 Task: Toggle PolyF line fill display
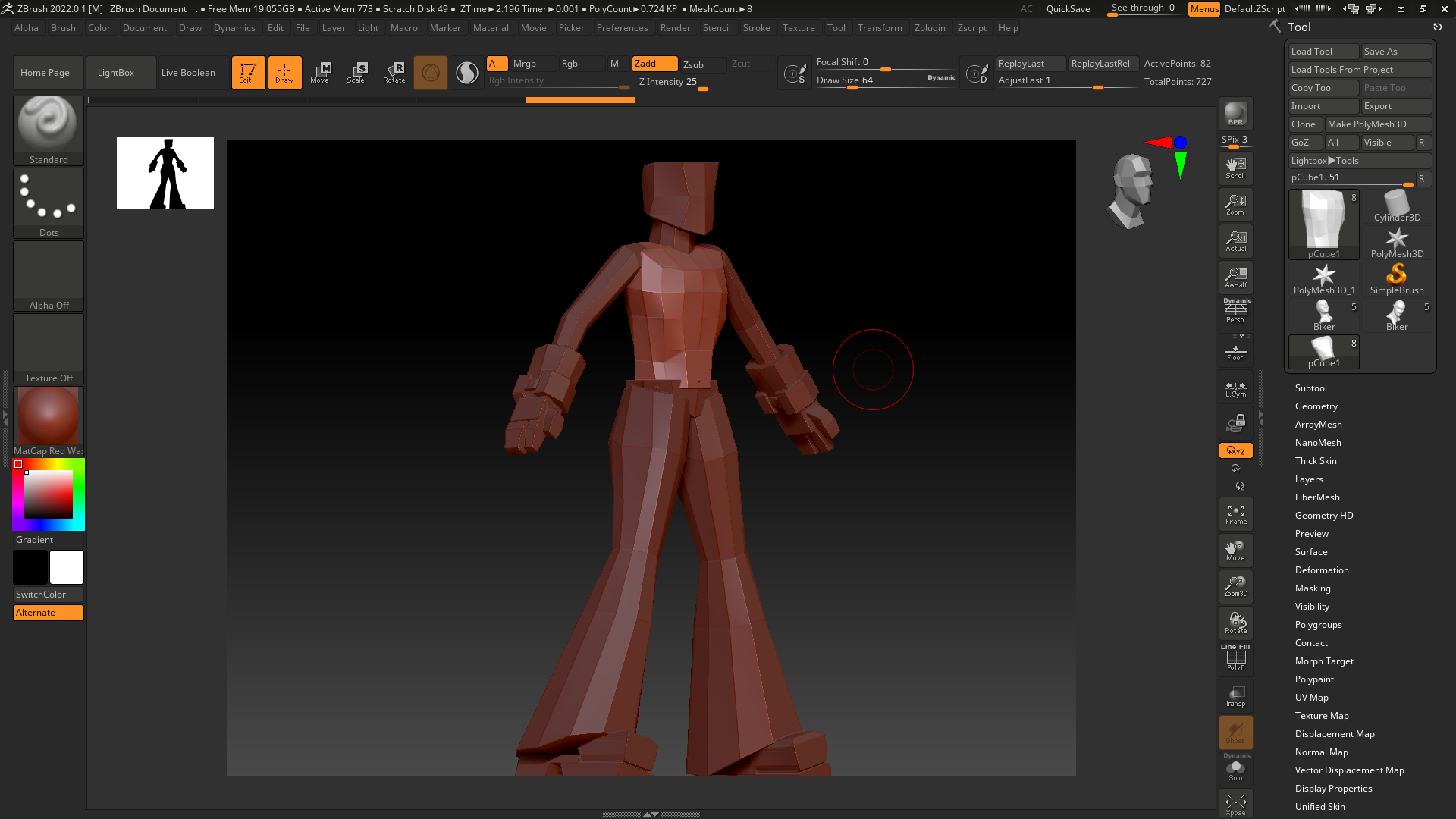click(1235, 658)
